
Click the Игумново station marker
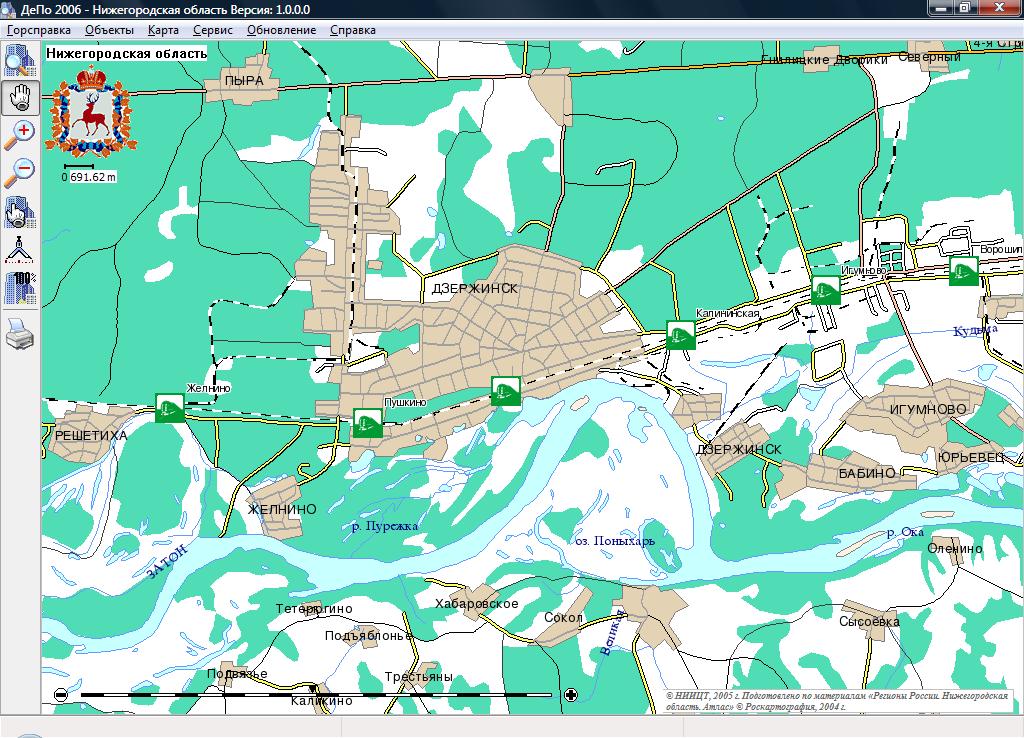tap(825, 290)
